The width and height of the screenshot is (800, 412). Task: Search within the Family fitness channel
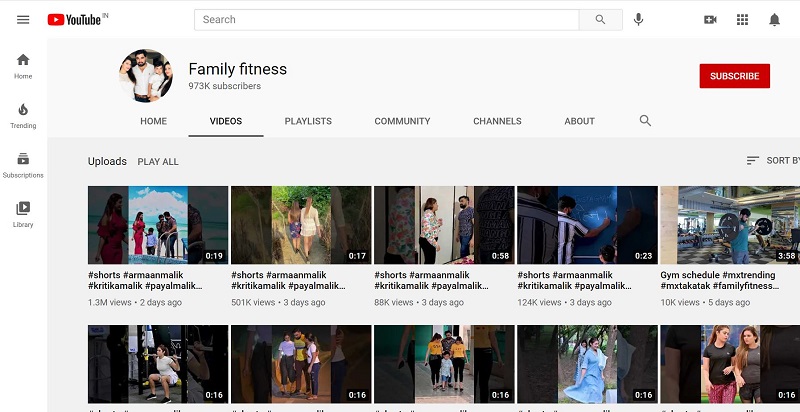coord(645,121)
